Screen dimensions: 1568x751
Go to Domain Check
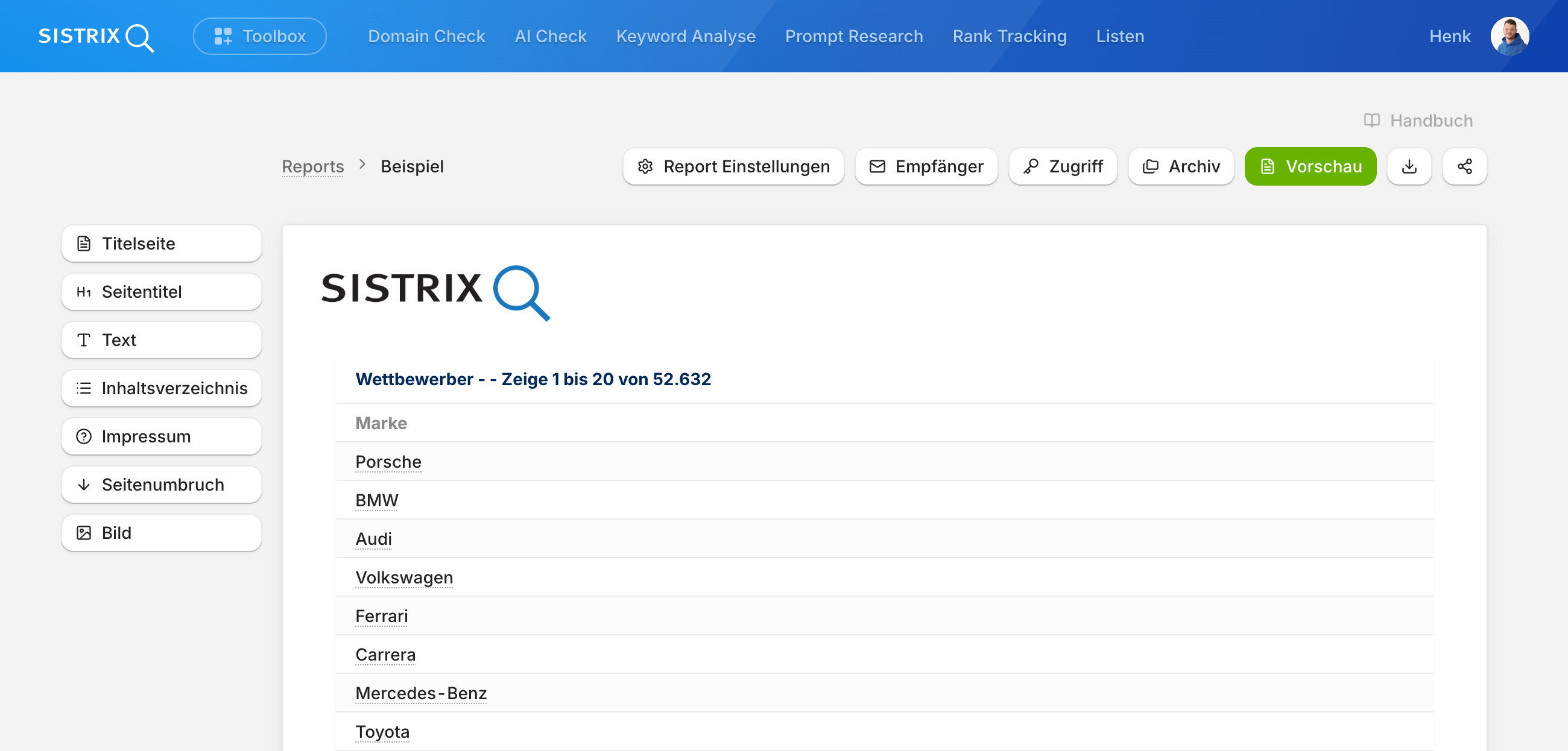pyautogui.click(x=427, y=37)
